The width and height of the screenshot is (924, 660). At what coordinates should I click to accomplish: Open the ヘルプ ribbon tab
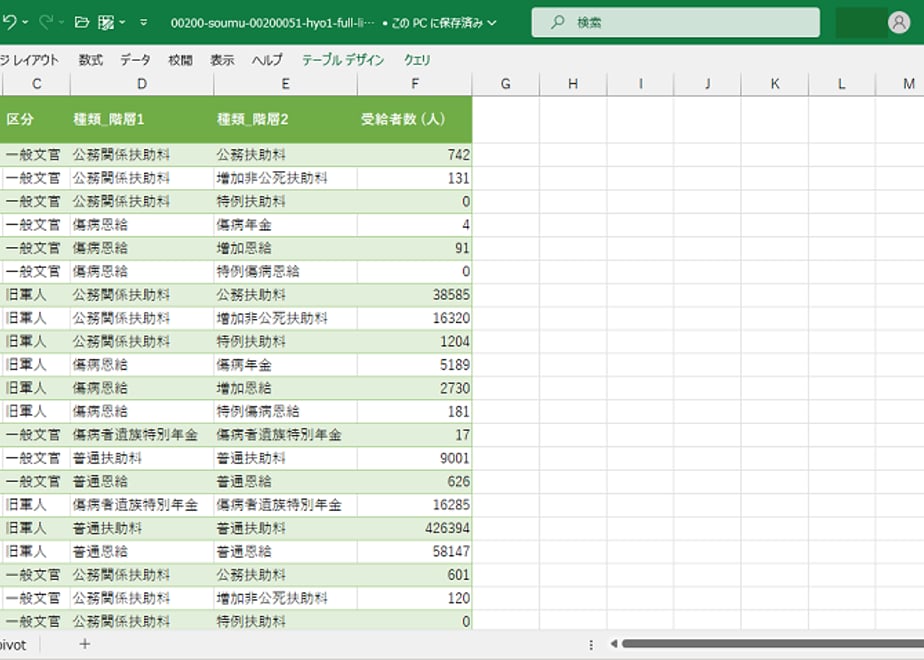tap(267, 60)
